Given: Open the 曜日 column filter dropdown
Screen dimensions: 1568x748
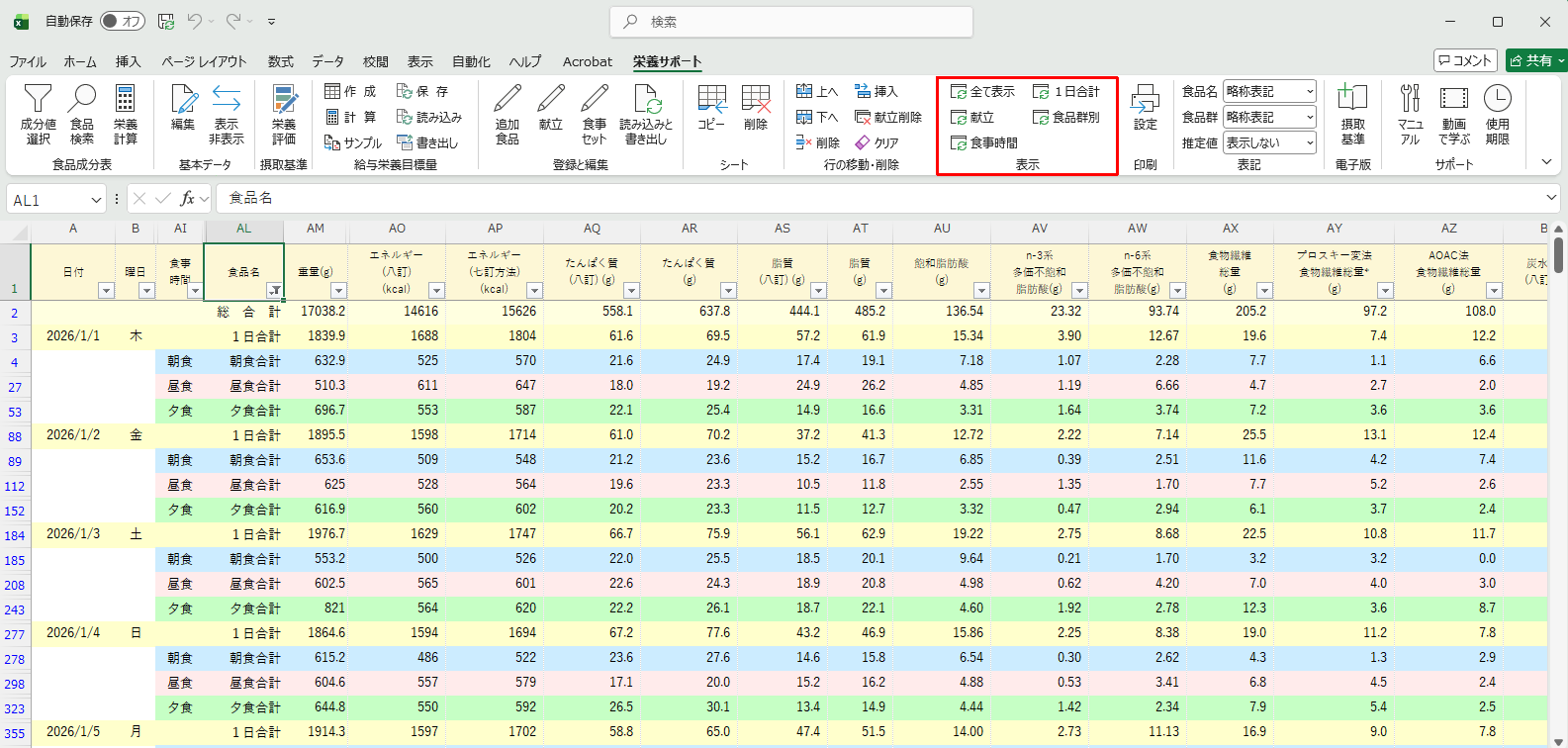Looking at the screenshot, I should pos(146,291).
